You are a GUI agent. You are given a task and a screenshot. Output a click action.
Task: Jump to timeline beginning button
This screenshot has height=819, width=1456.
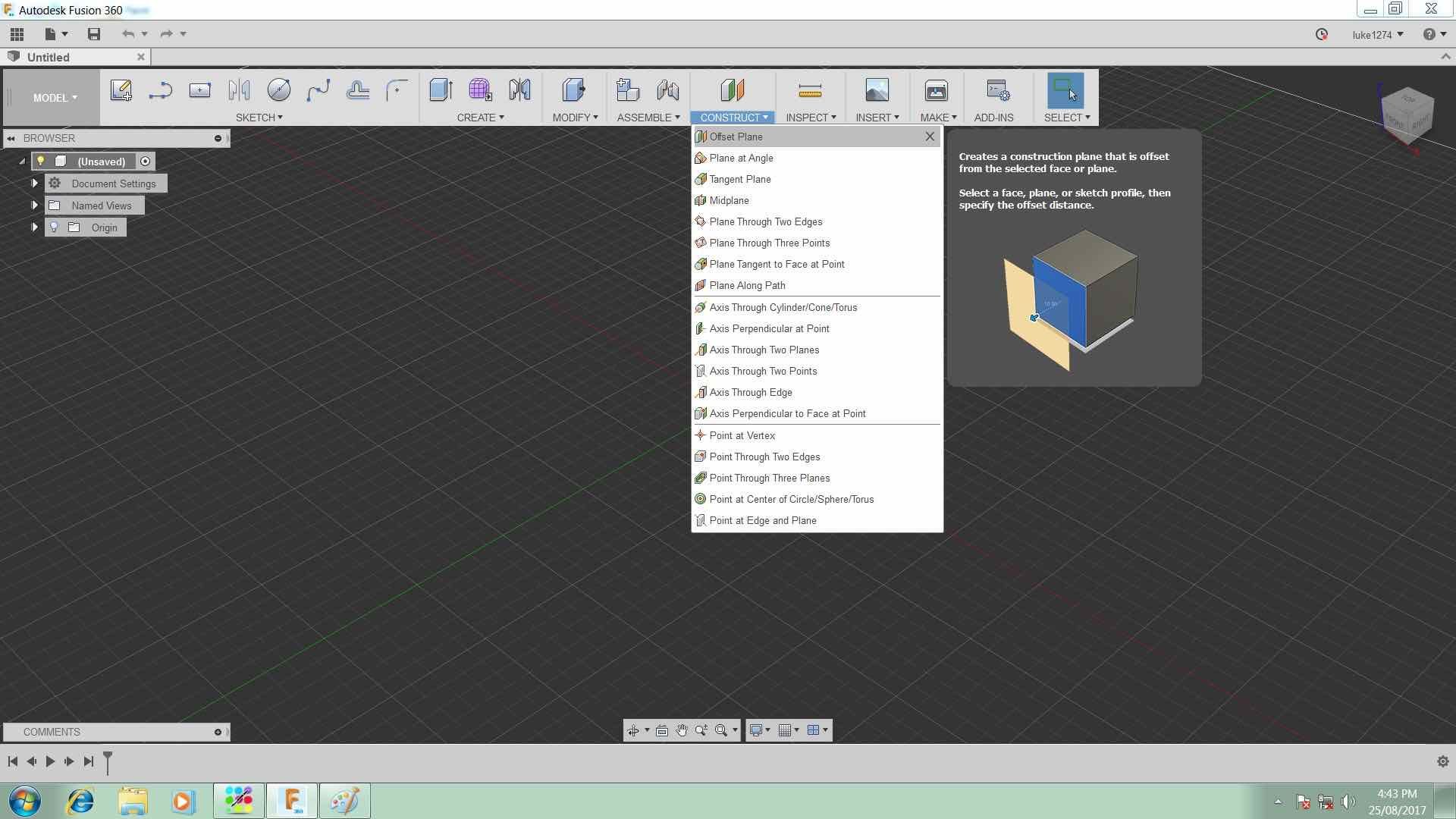[12, 761]
